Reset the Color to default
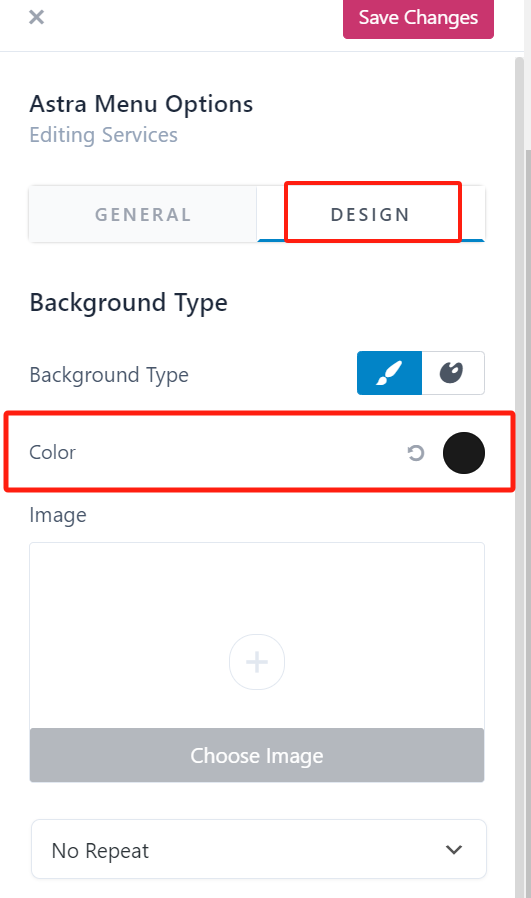This screenshot has height=898, width=531. (416, 453)
